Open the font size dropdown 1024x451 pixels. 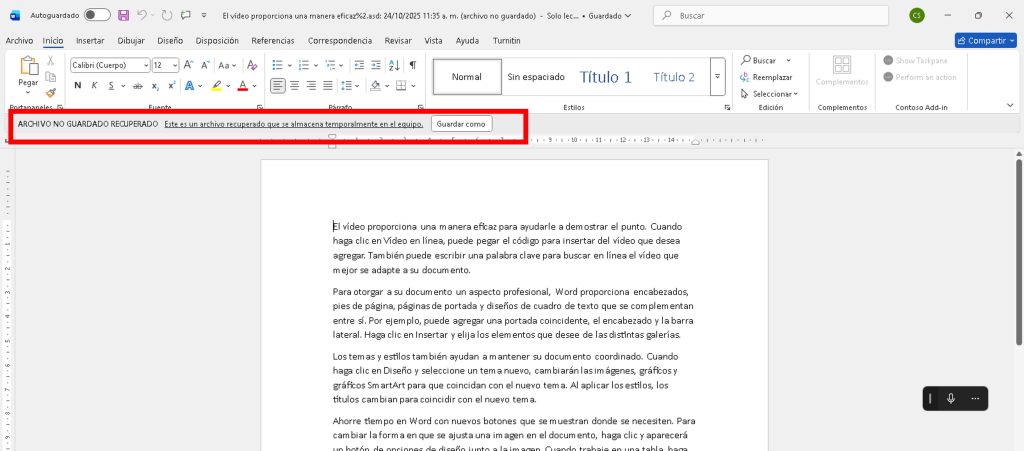(164, 65)
